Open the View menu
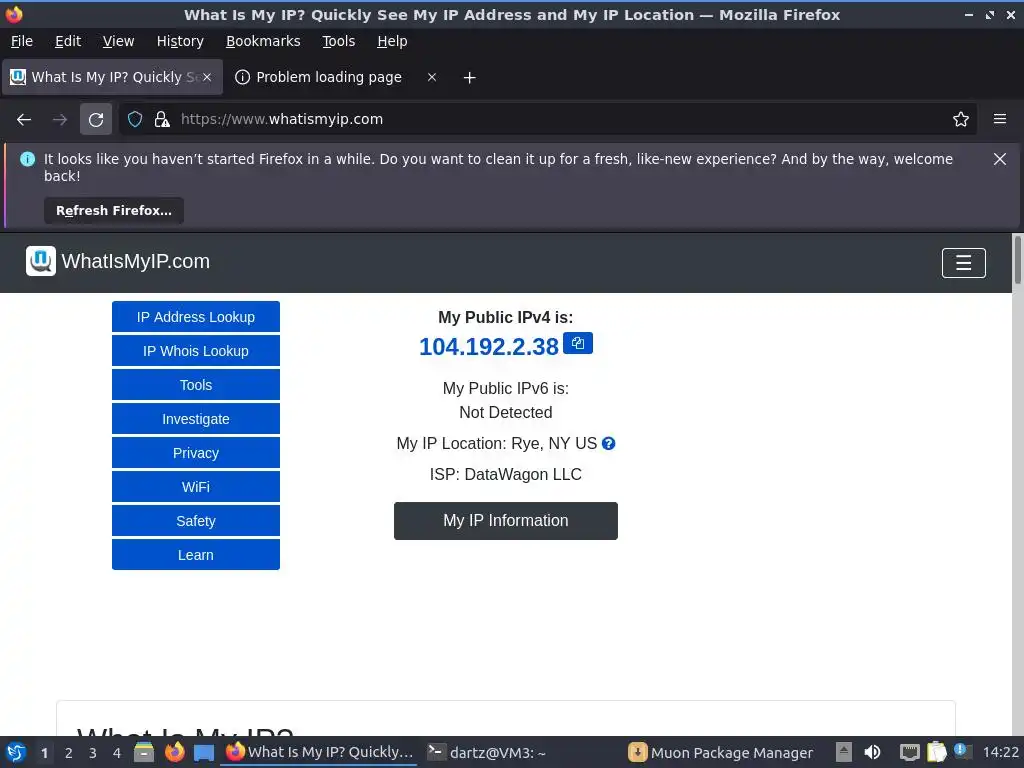 118,41
